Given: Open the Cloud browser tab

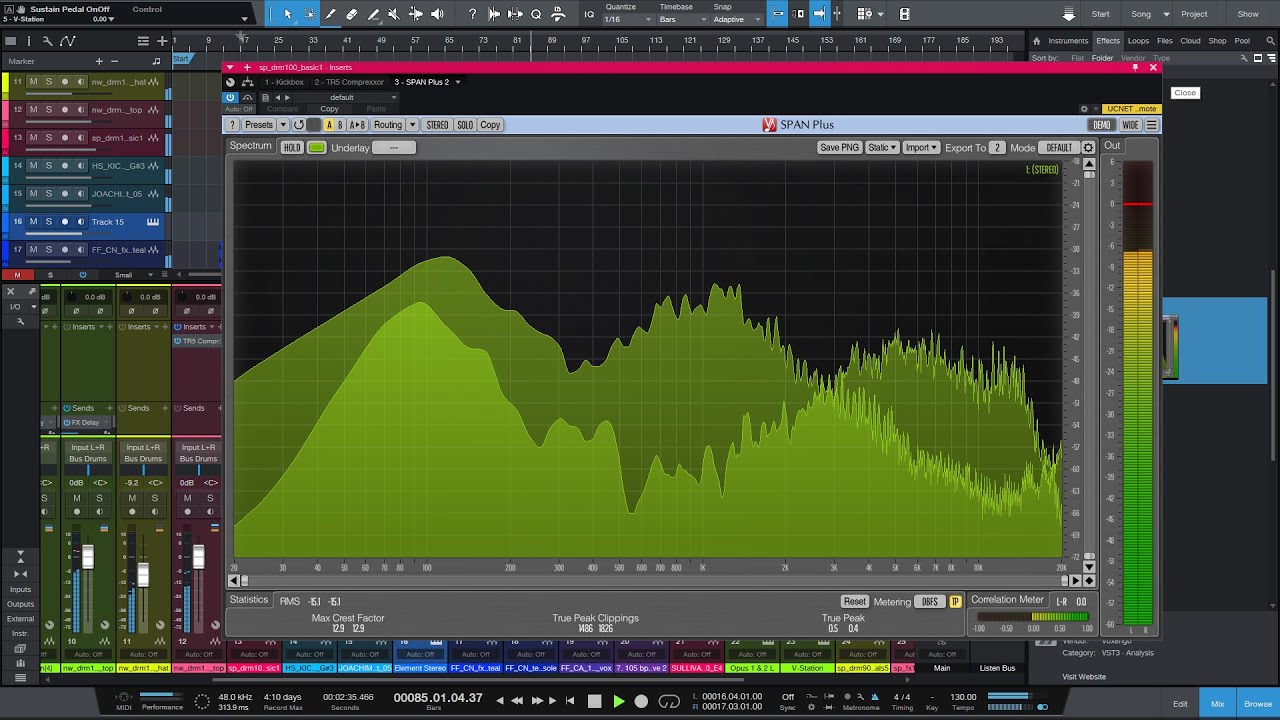Looking at the screenshot, I should pyautogui.click(x=1190, y=41).
